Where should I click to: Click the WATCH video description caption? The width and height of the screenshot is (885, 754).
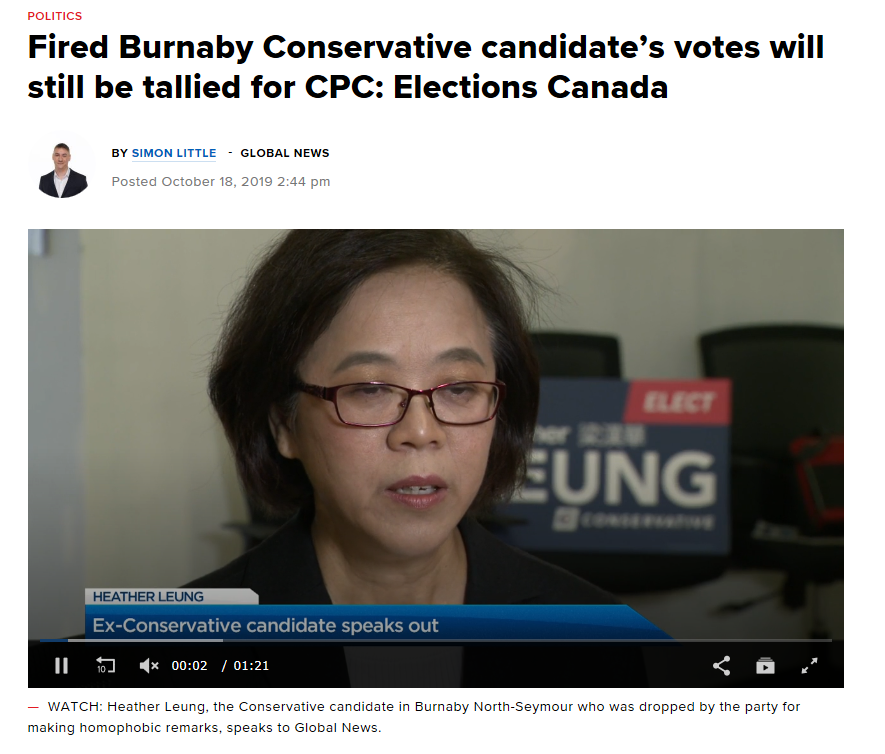414,717
